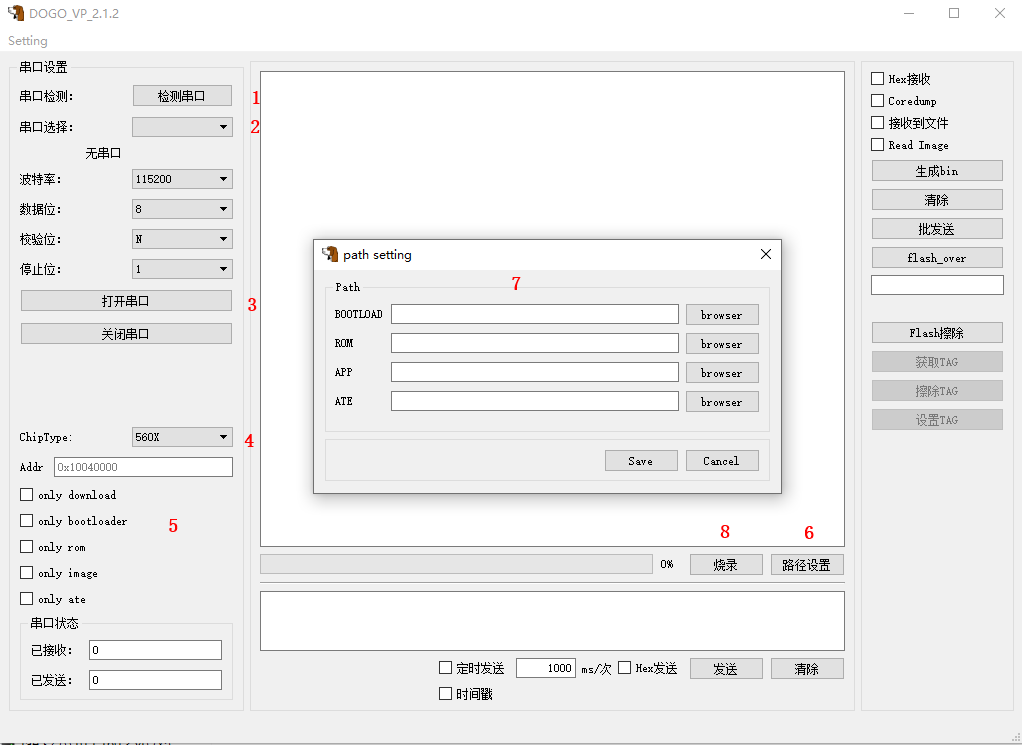Image resolution: width=1022 pixels, height=745 pixels.
Task: Open the Setting menu
Action: pyautogui.click(x=27, y=41)
